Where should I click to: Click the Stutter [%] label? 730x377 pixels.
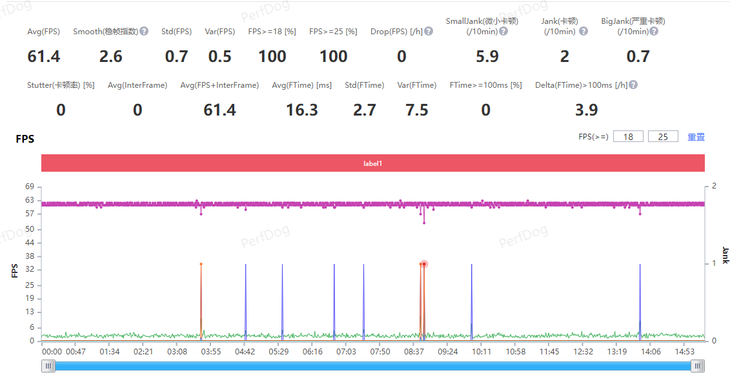coord(61,85)
